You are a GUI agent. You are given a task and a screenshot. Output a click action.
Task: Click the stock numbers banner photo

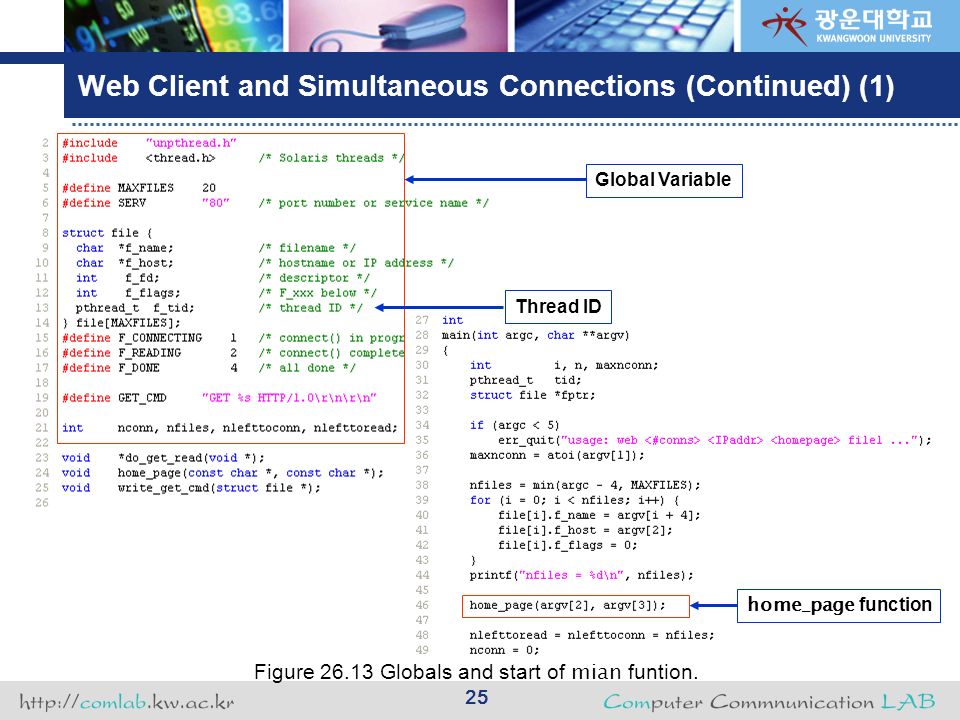[x=173, y=26]
